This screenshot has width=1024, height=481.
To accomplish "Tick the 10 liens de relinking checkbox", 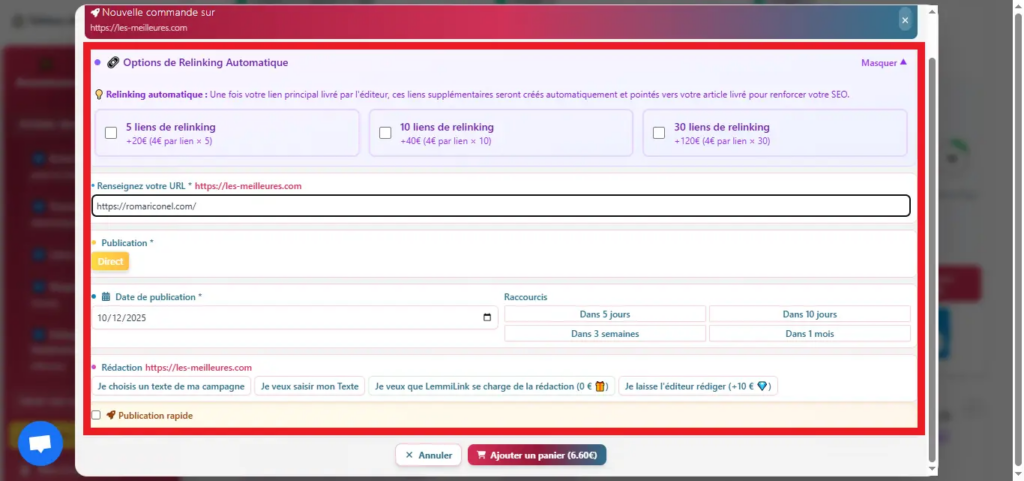I will tap(385, 133).
